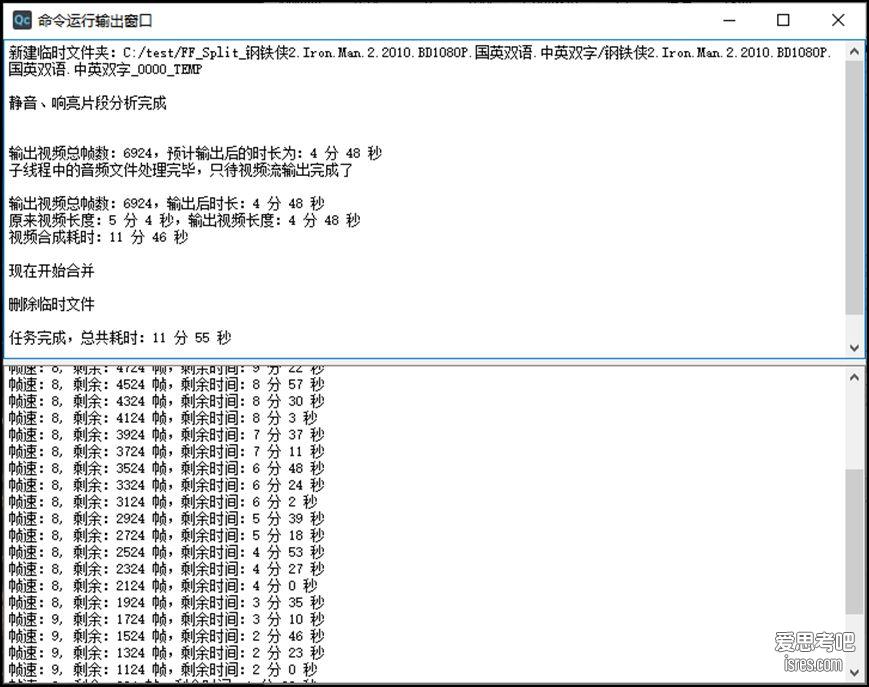Click the window title 命令运行输出窗口

tap(95, 21)
